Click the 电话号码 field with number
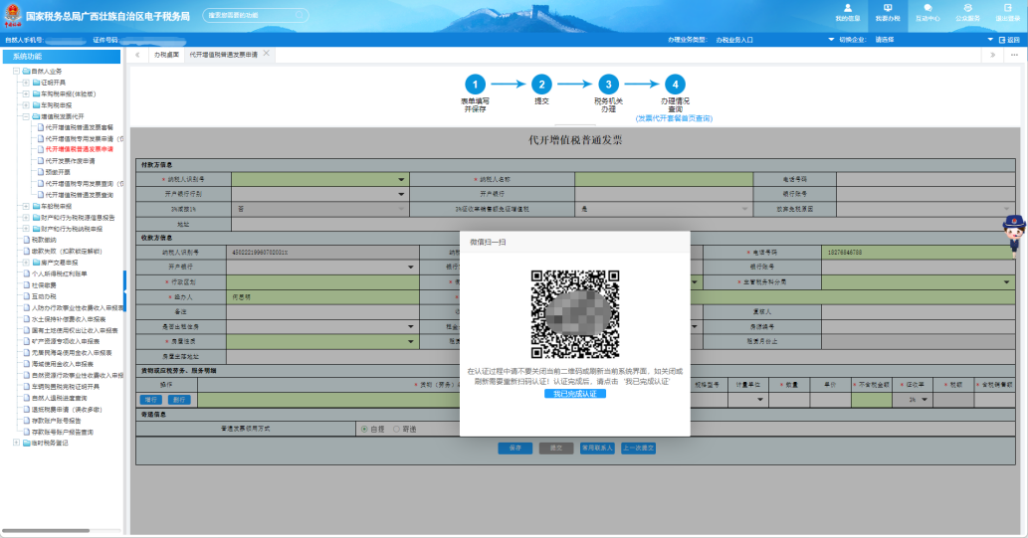Image resolution: width=1028 pixels, height=538 pixels. tap(918, 252)
